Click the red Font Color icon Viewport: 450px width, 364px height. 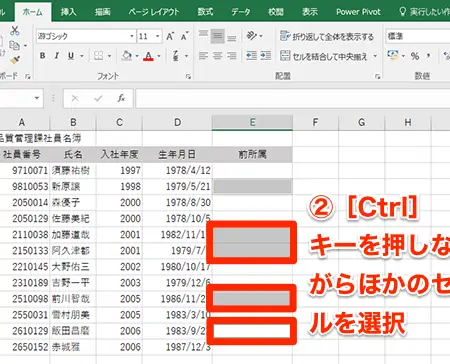point(149,56)
